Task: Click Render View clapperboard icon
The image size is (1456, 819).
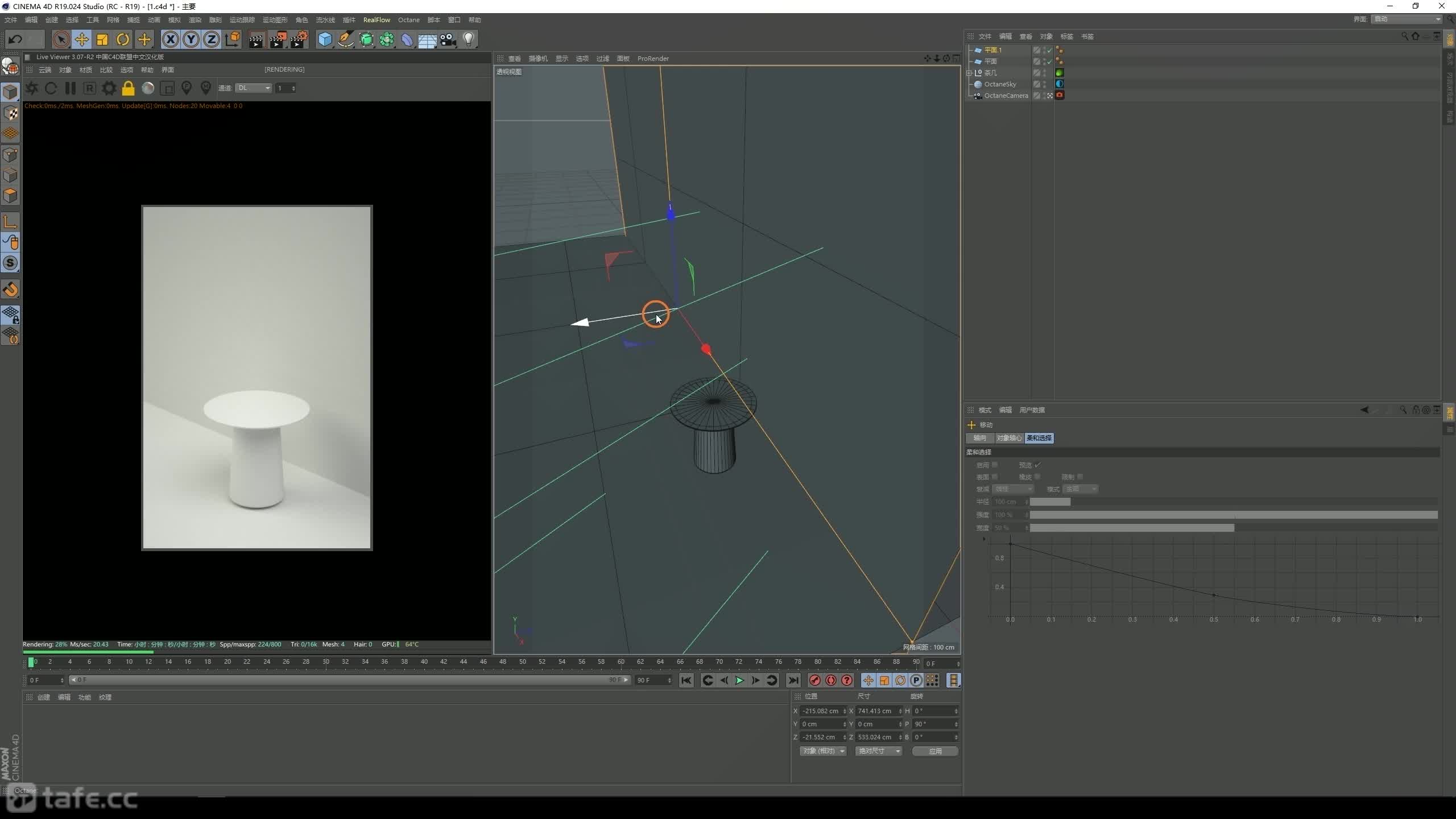Action: tap(257, 39)
